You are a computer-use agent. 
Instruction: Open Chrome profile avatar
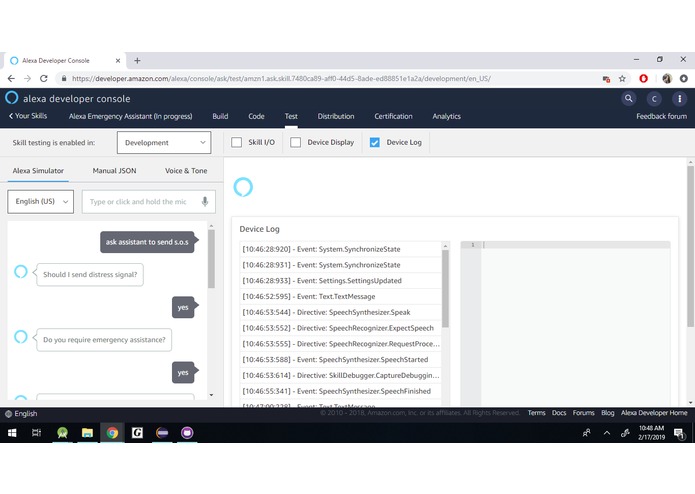667,78
